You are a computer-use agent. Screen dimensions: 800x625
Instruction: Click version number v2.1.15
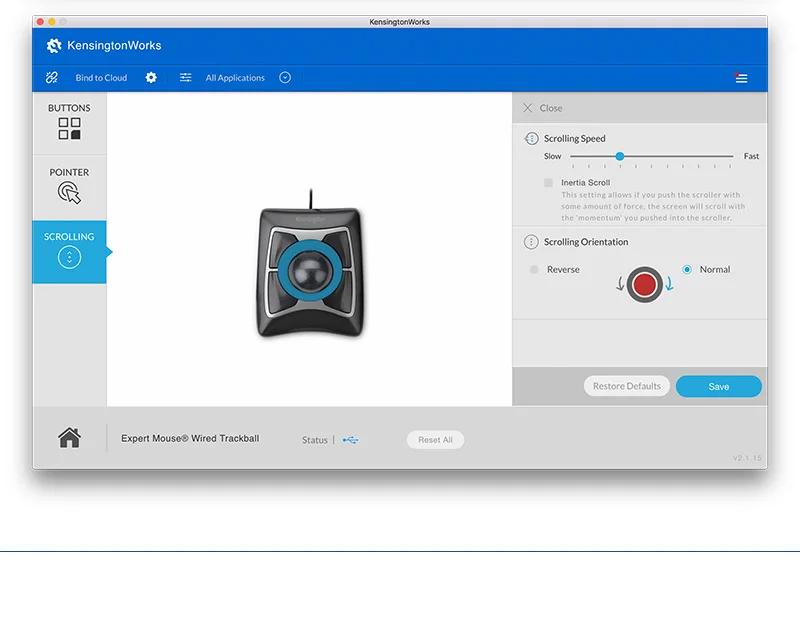coord(747,458)
